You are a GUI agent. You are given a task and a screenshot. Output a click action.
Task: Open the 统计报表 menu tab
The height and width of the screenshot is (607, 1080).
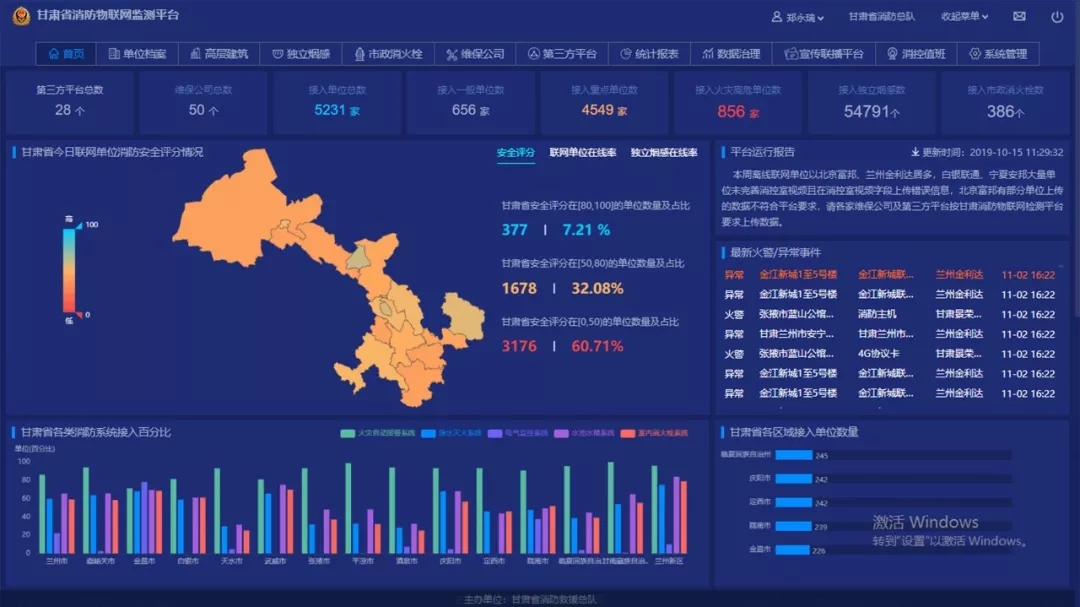click(x=649, y=54)
